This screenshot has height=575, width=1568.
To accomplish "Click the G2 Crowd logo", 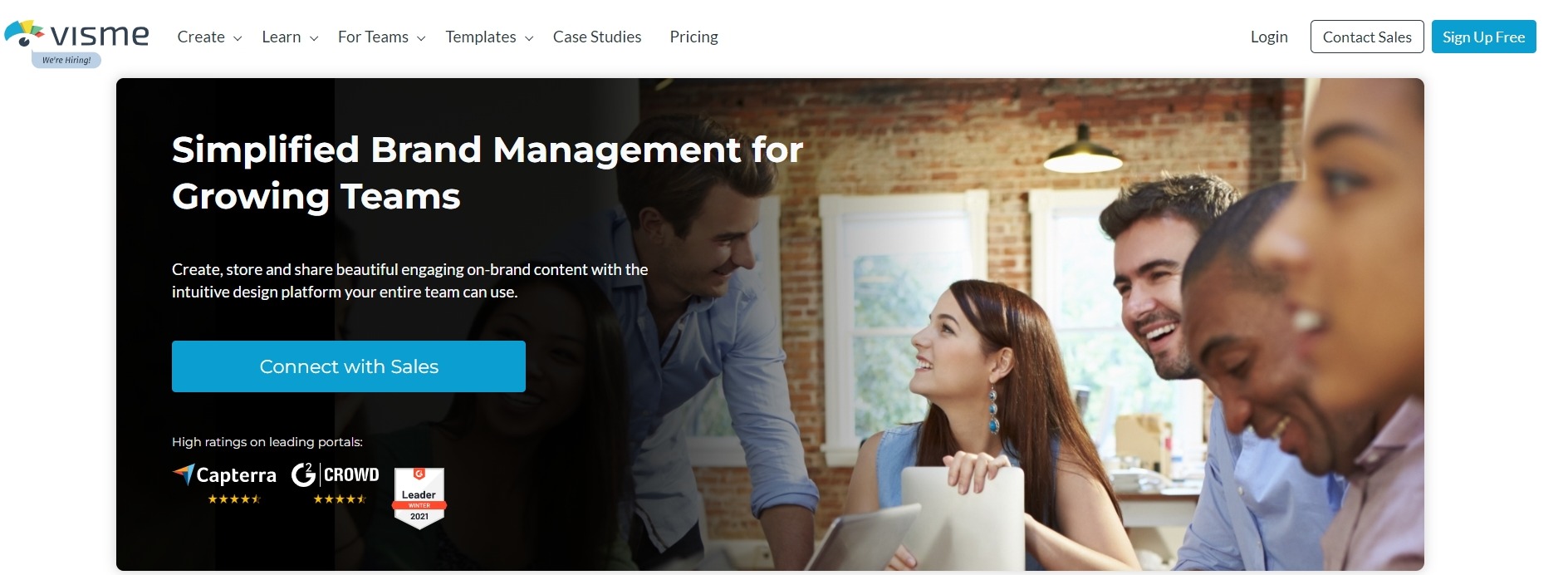I will [x=335, y=474].
